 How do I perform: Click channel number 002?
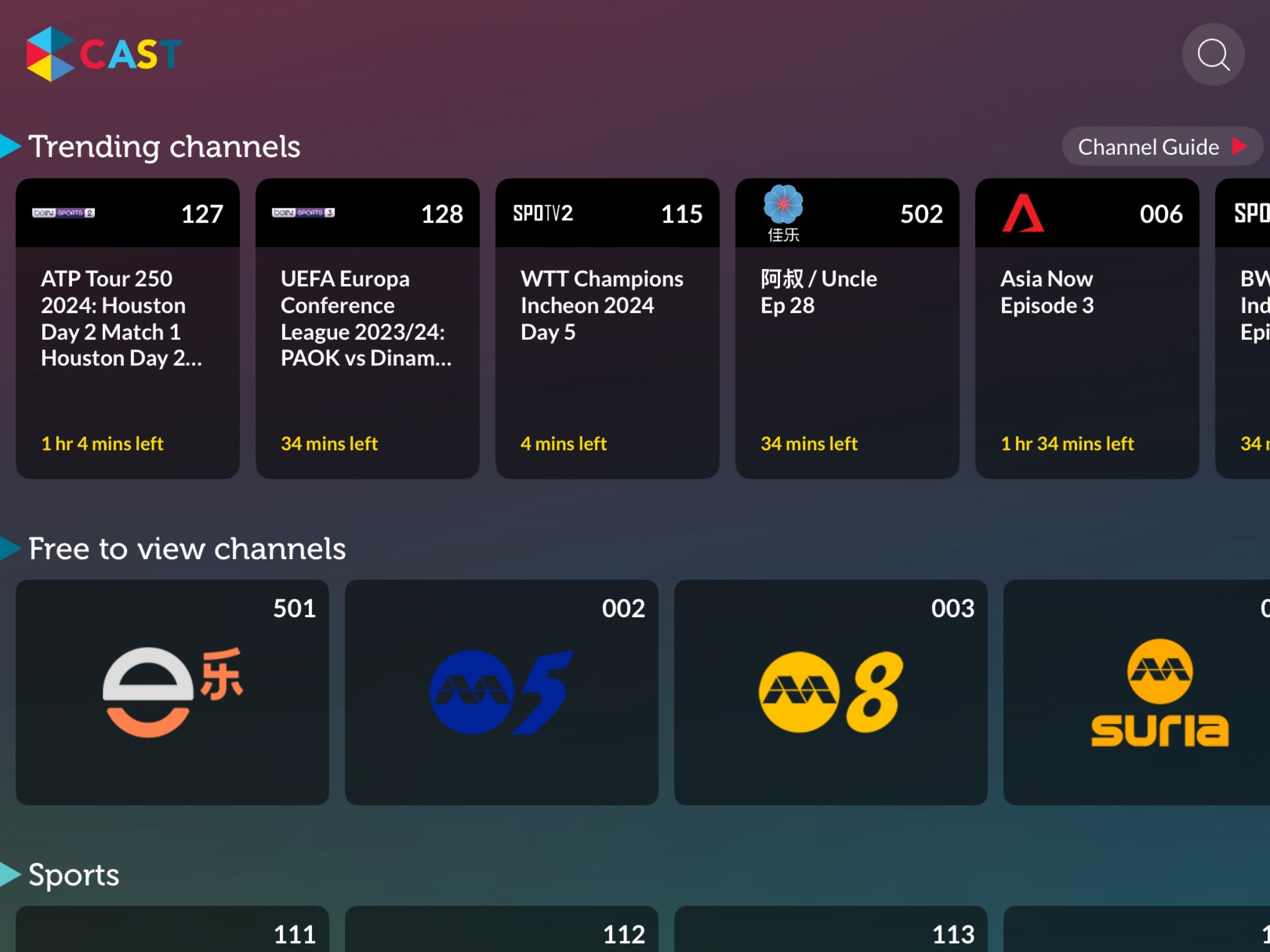(623, 608)
